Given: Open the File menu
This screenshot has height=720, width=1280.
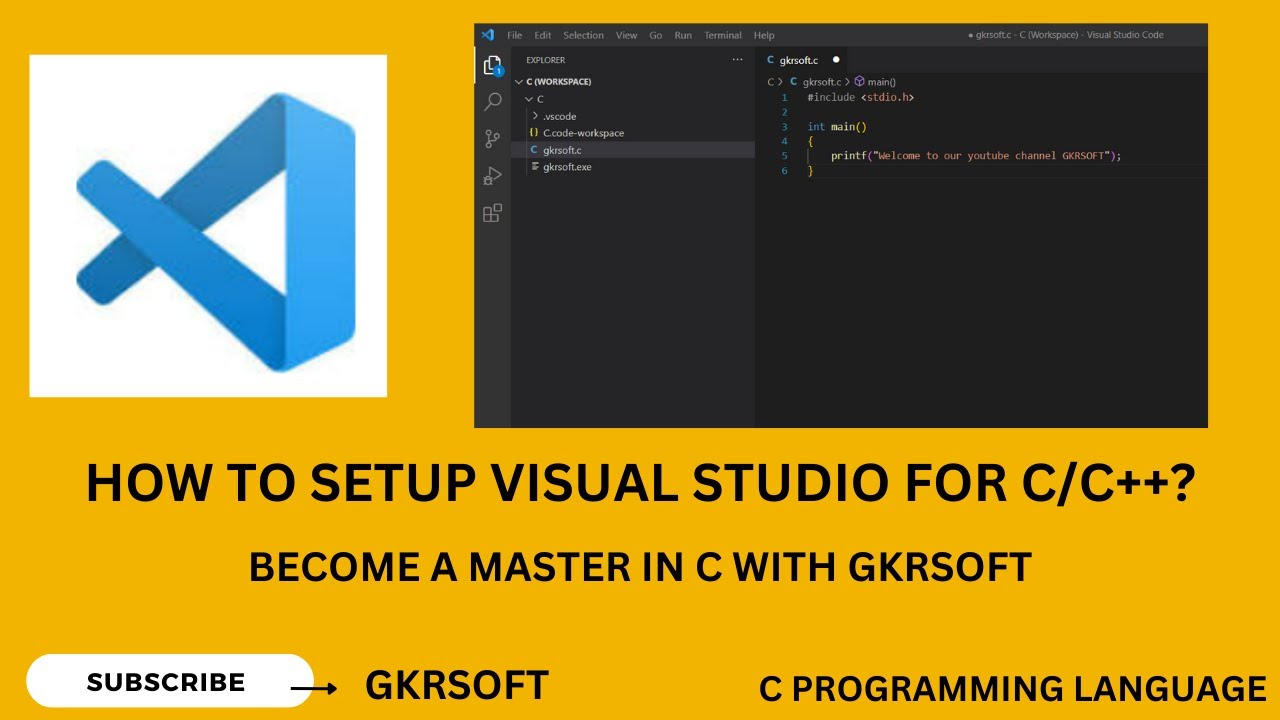Looking at the screenshot, I should point(514,35).
